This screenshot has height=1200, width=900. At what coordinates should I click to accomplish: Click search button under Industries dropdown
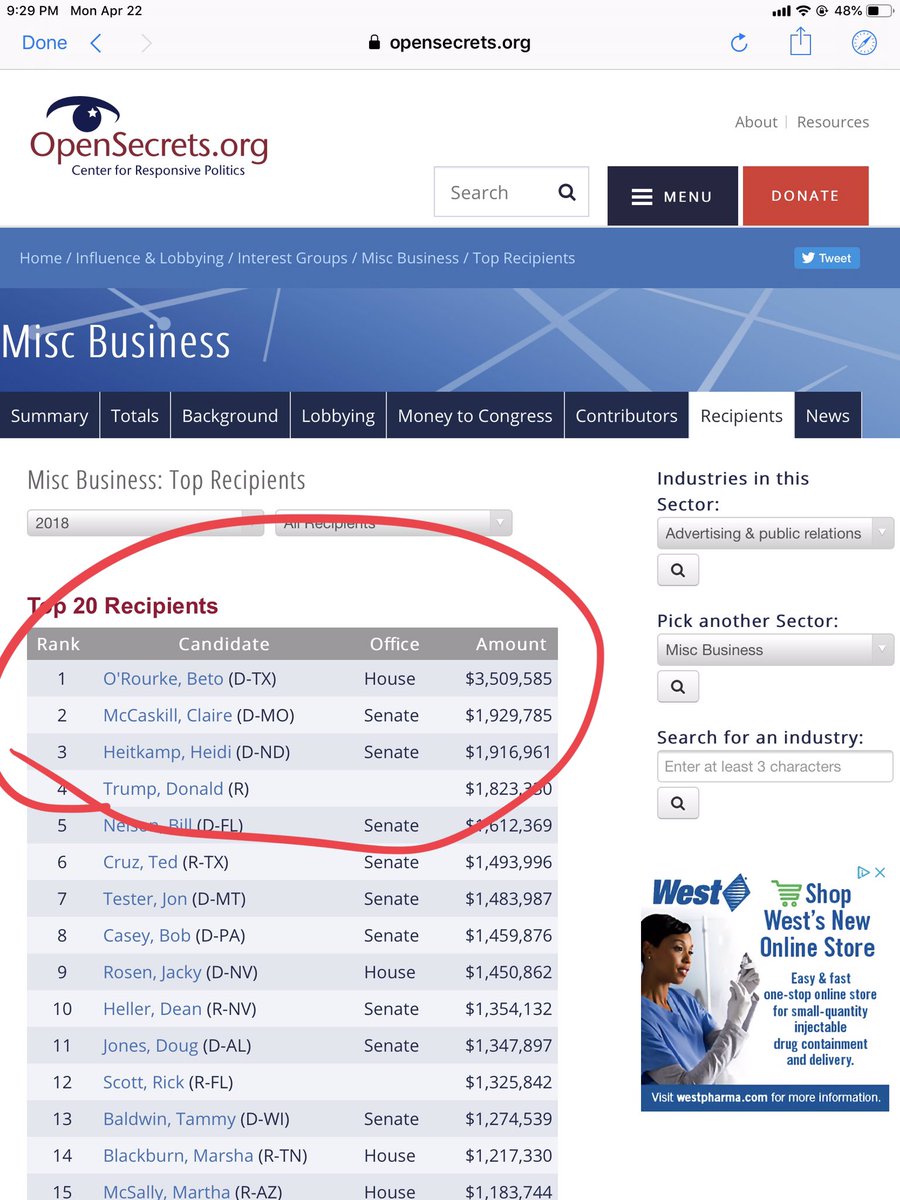click(x=678, y=570)
